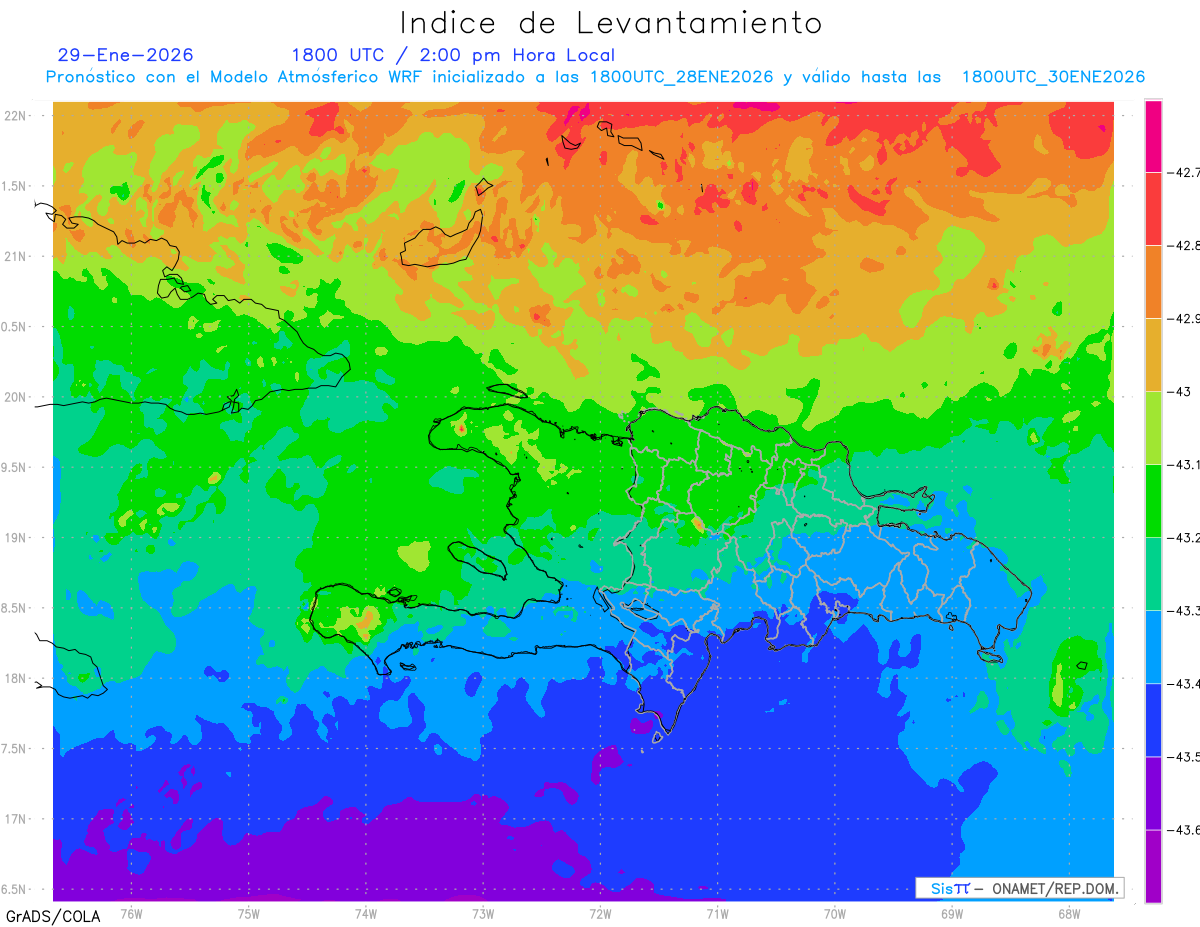Click the 'SisTT - ONAMET/REP.DOM.' attribution box
The width and height of the screenshot is (1200, 927).
click(1019, 888)
